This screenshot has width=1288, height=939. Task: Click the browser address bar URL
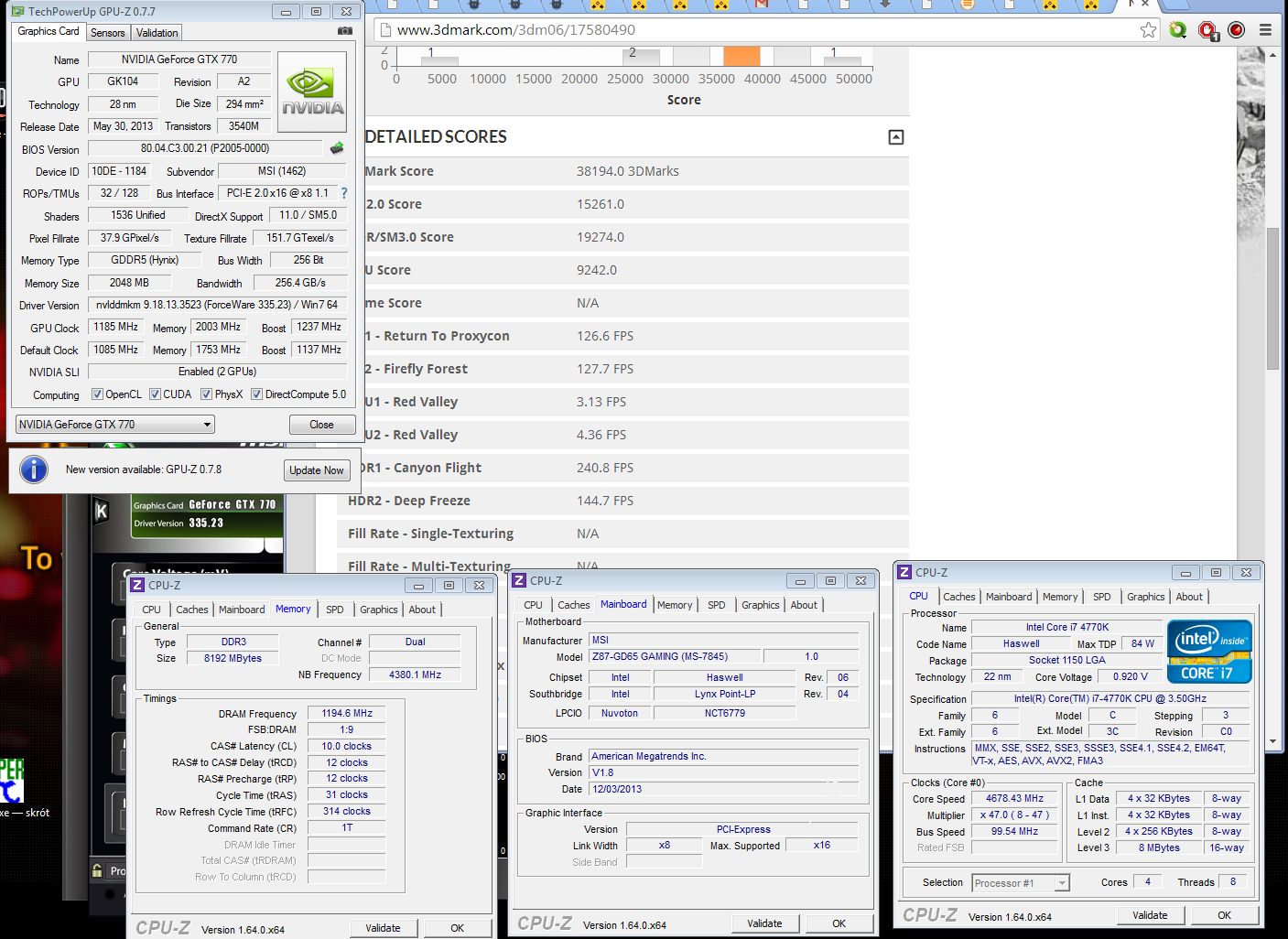pyautogui.click(x=516, y=29)
